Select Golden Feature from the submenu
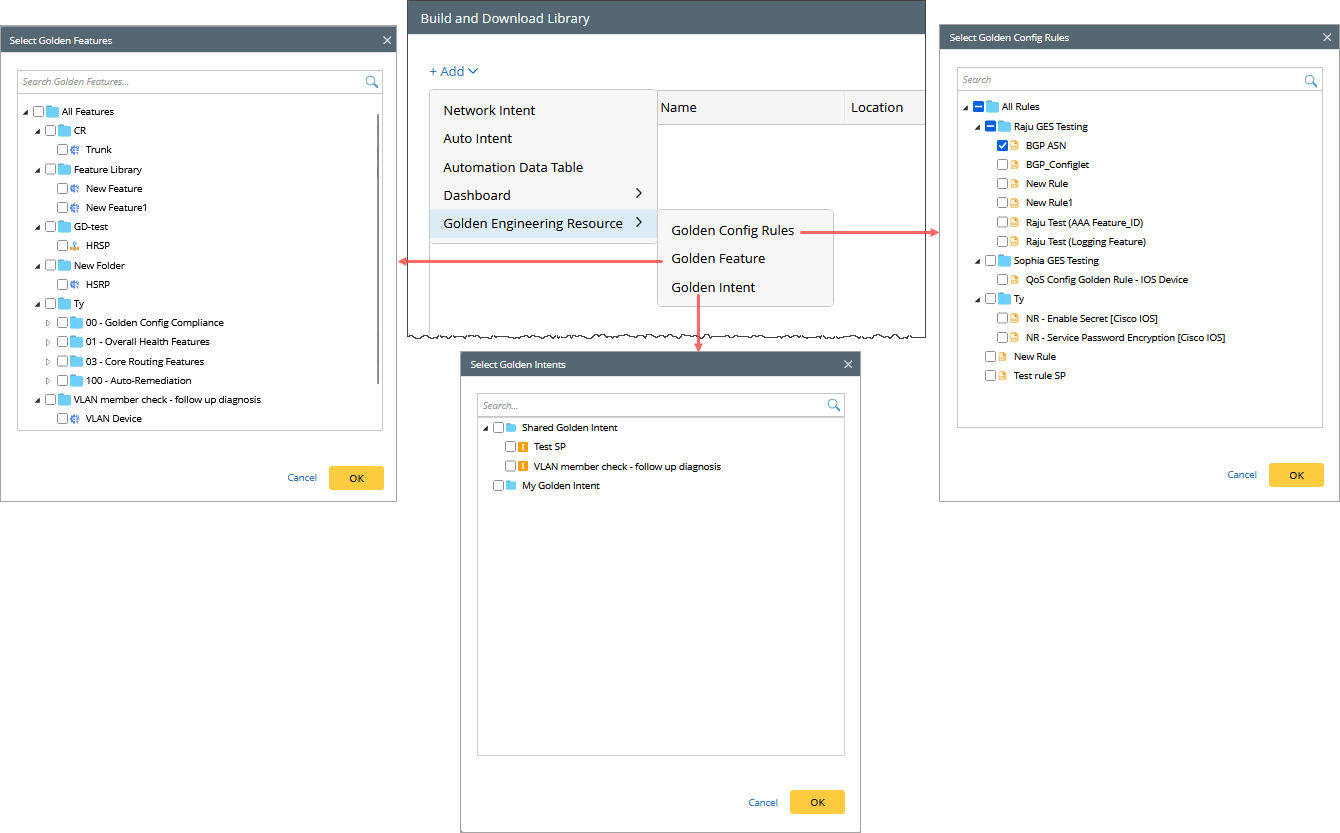The width and height of the screenshot is (1340, 833). 718,258
